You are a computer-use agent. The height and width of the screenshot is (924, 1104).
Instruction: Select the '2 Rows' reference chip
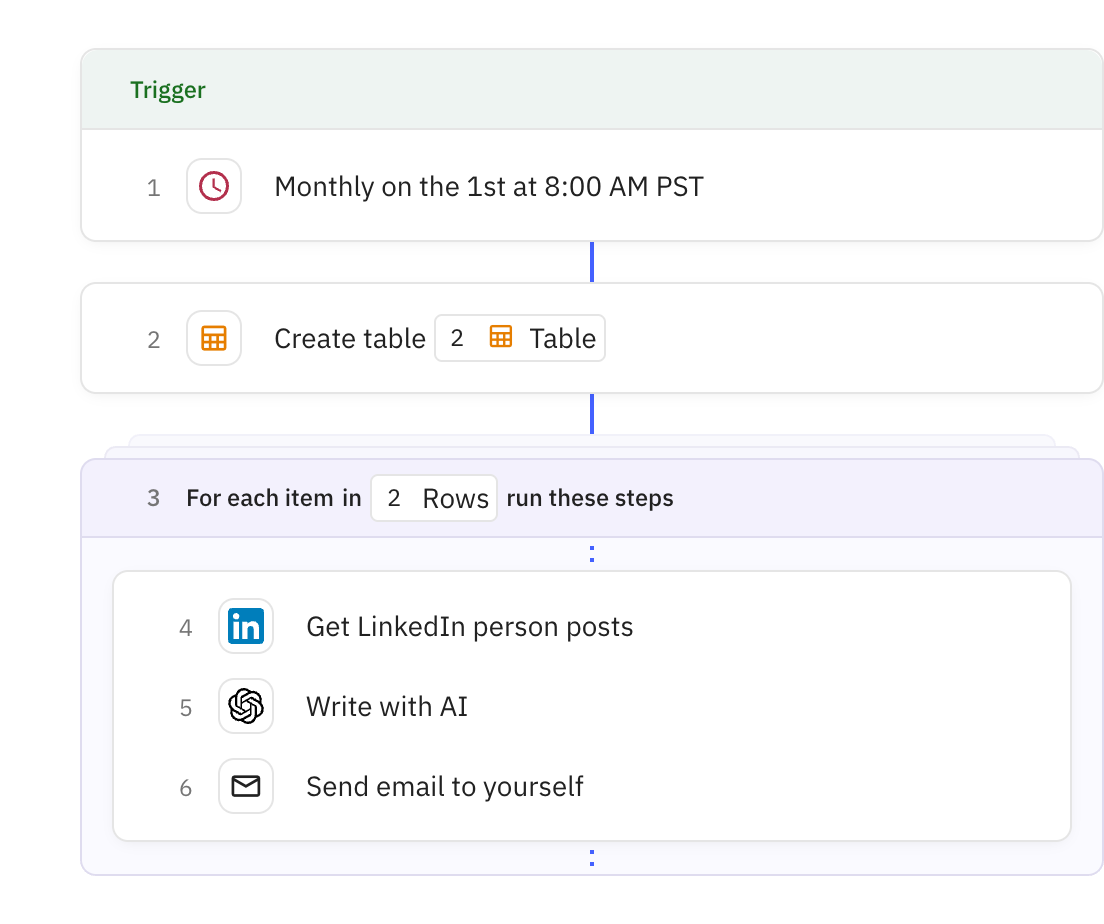pyautogui.click(x=434, y=499)
